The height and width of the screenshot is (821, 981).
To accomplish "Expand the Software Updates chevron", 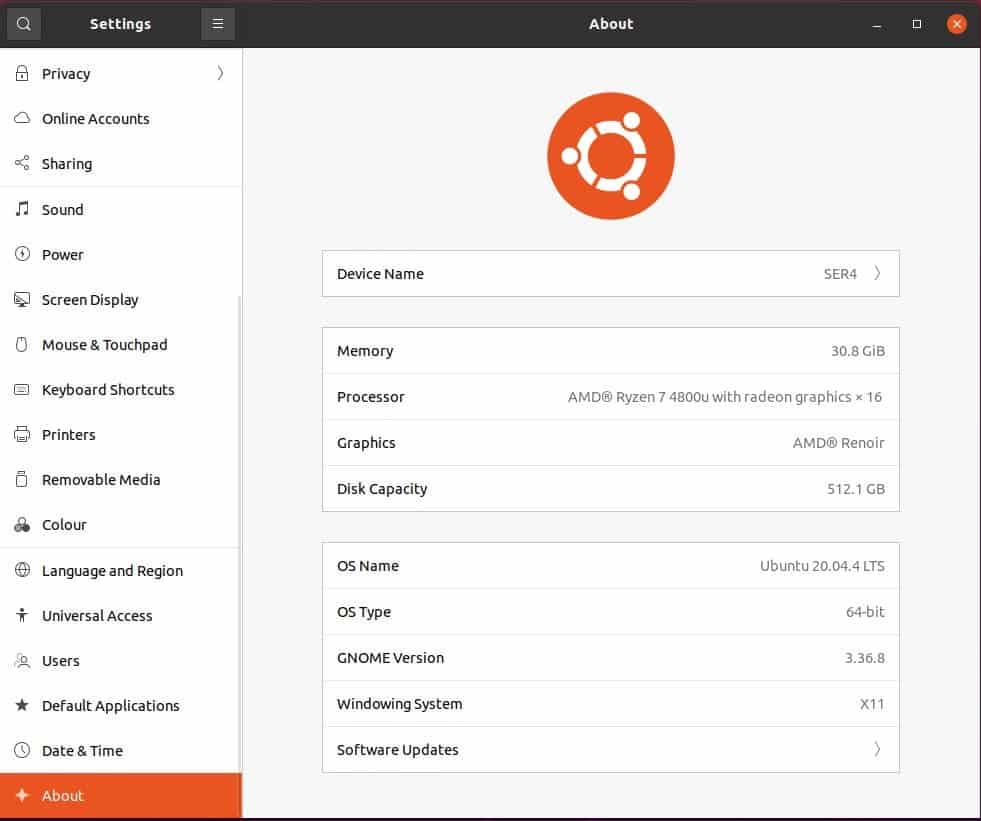I will click(x=877, y=750).
